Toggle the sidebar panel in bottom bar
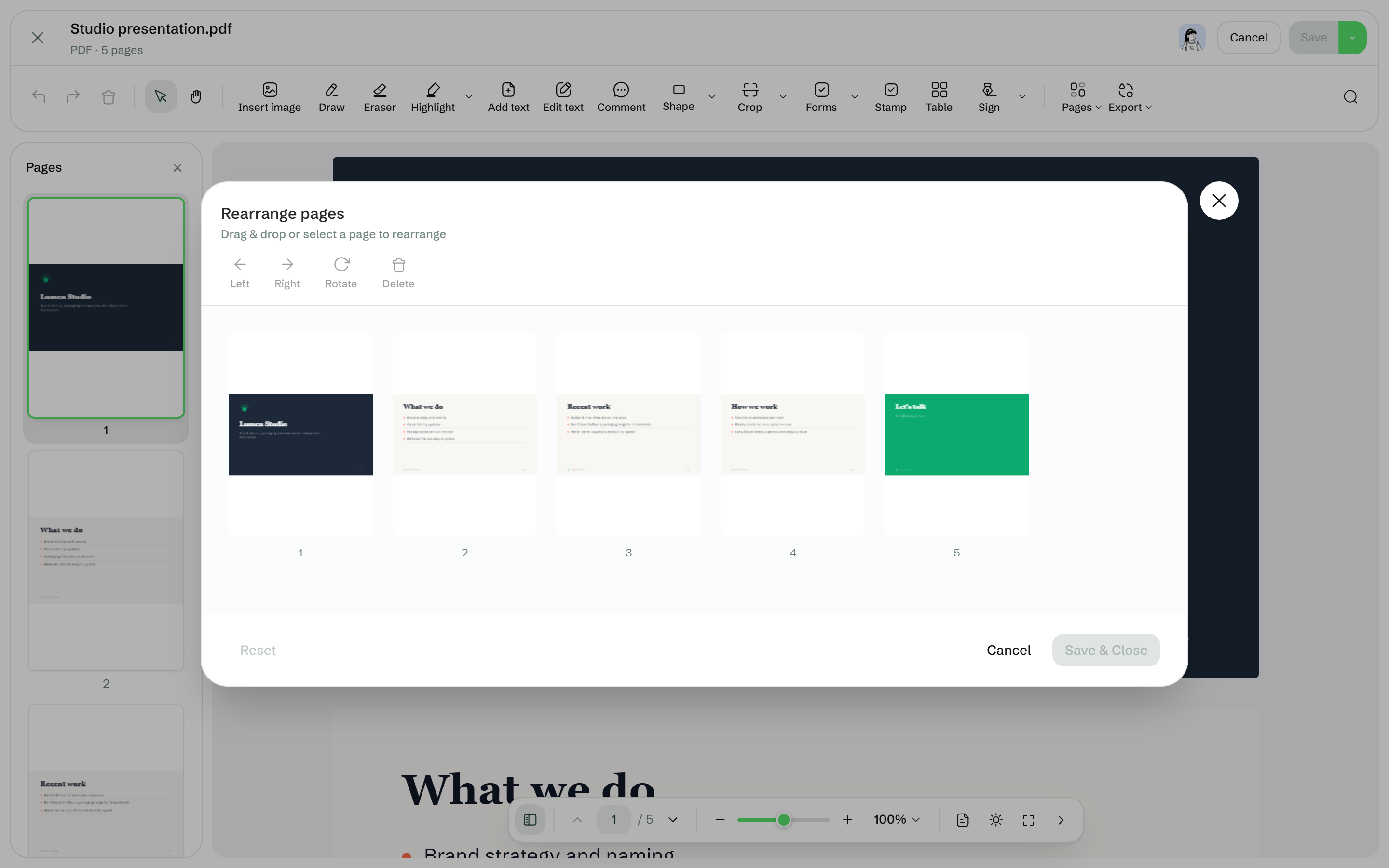1389x868 pixels. pos(530,820)
